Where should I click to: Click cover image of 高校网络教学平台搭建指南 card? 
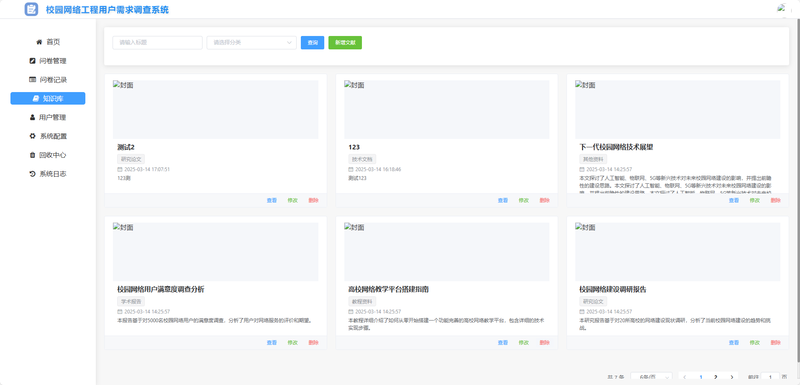click(446, 251)
